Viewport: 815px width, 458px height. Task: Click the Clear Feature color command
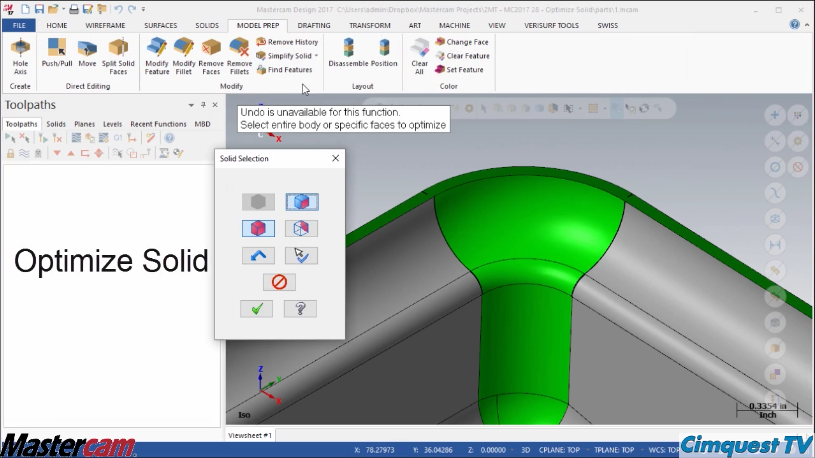click(463, 56)
